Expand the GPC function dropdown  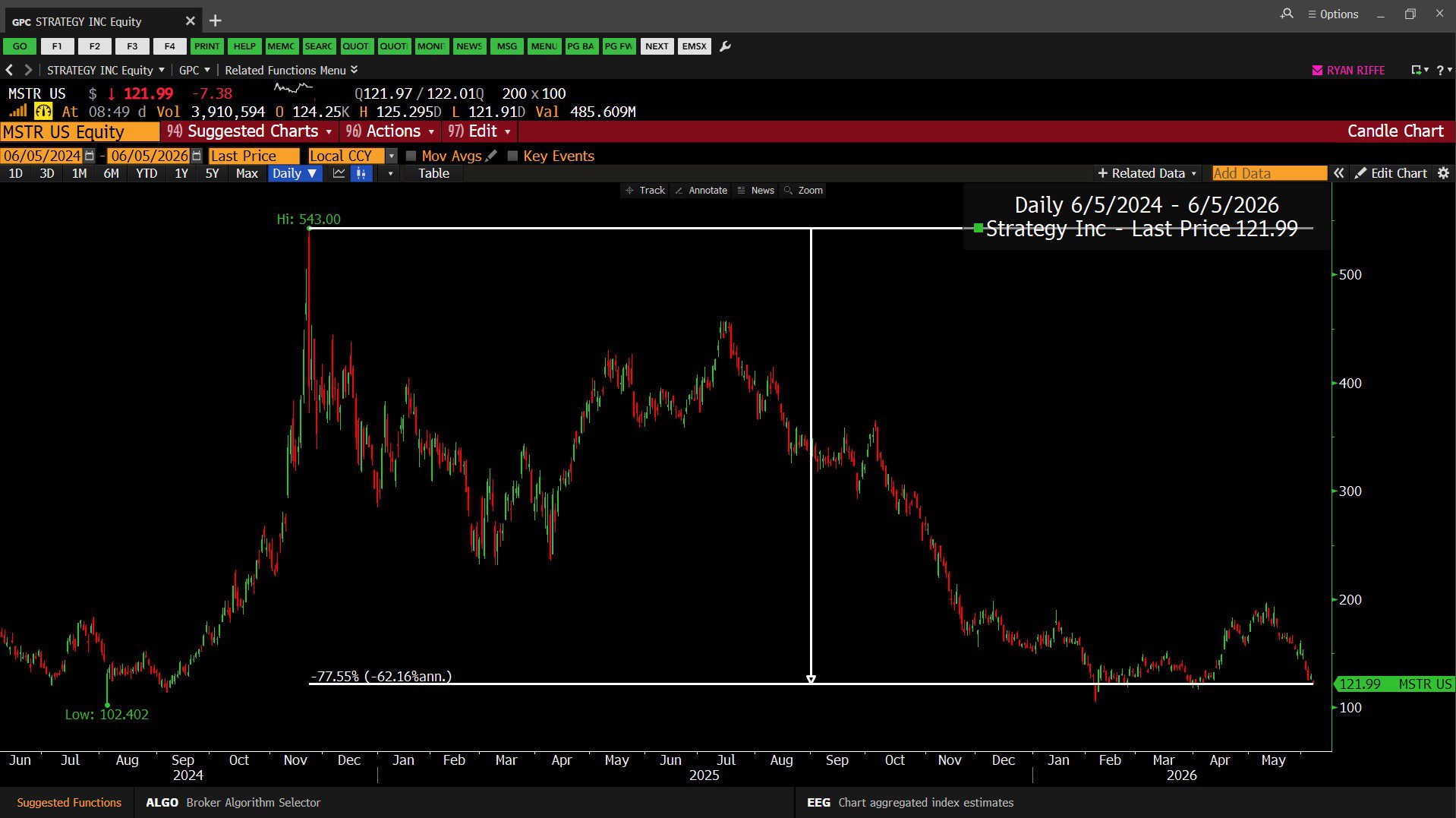click(x=194, y=70)
